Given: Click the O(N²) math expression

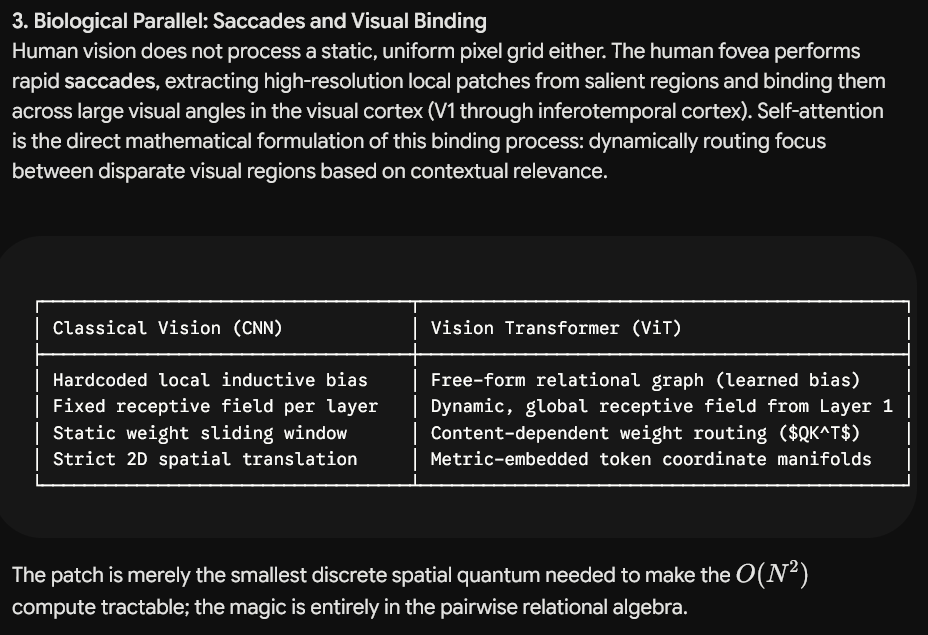Looking at the screenshot, I should 772,574.
